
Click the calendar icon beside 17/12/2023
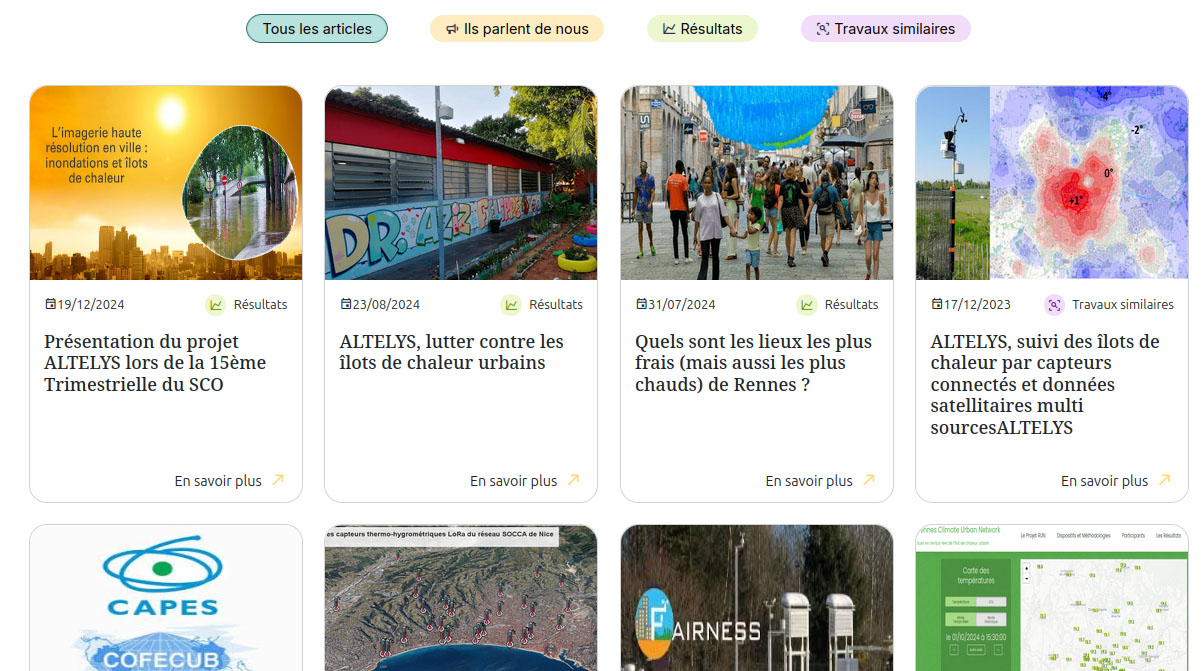(937, 304)
